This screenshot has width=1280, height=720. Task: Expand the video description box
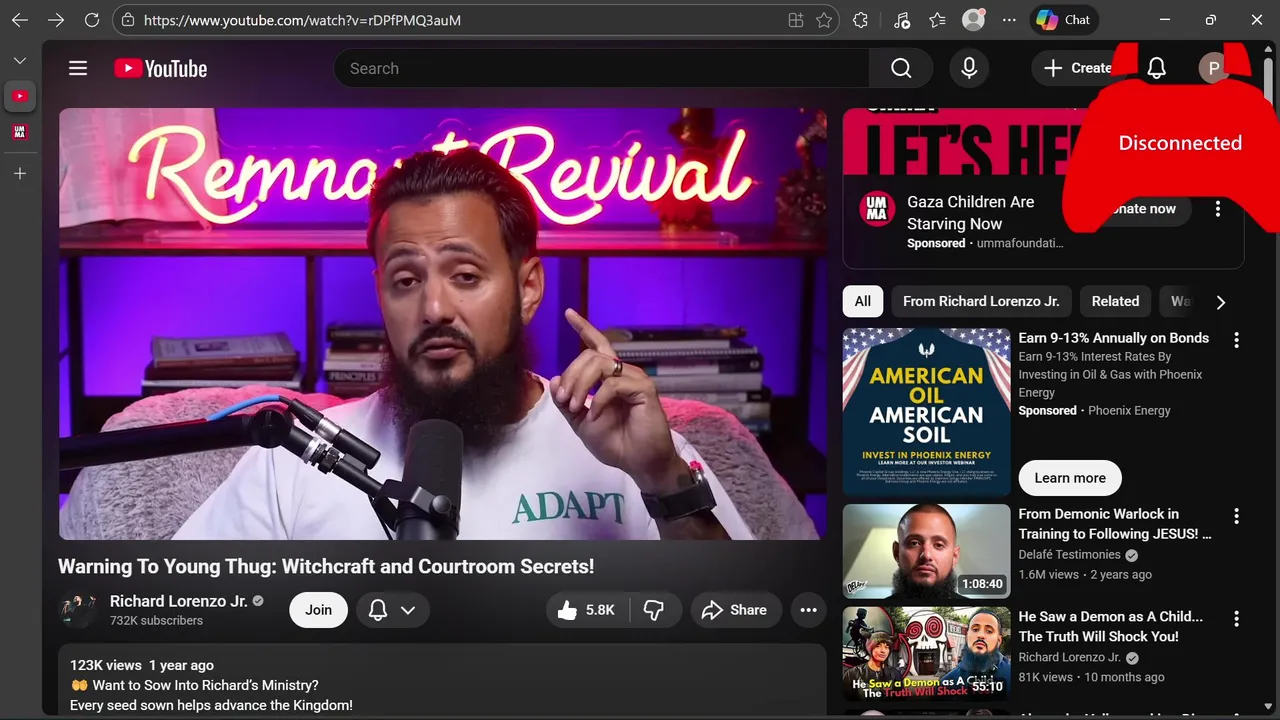point(442,681)
